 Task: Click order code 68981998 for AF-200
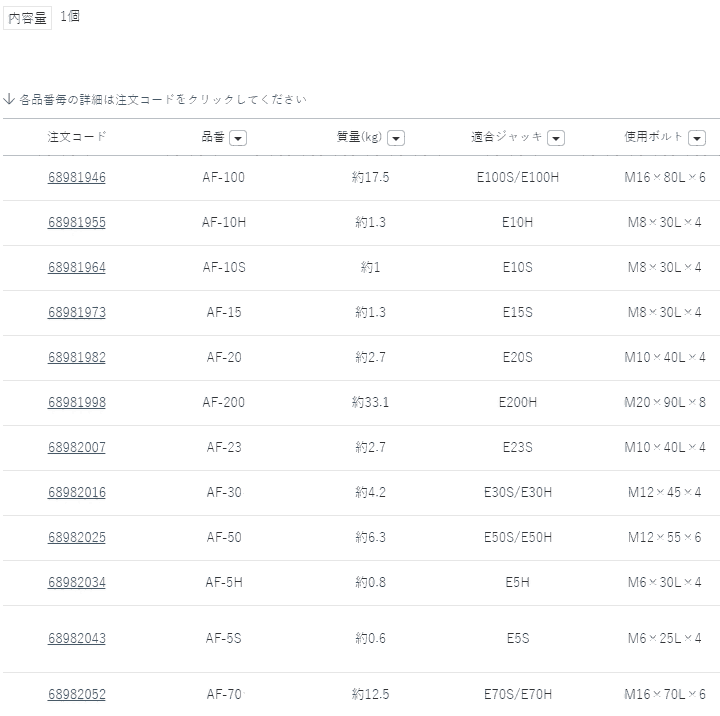(76, 402)
